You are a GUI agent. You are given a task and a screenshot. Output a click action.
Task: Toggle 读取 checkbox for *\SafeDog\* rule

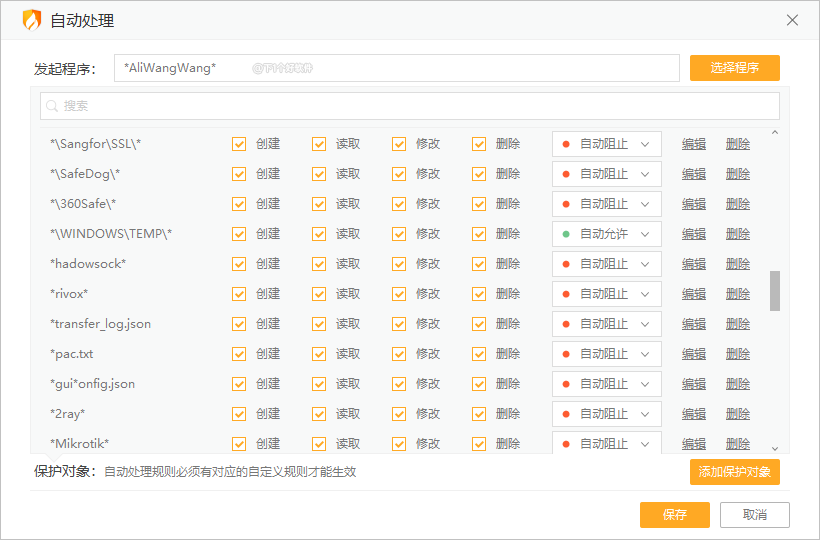click(x=319, y=174)
